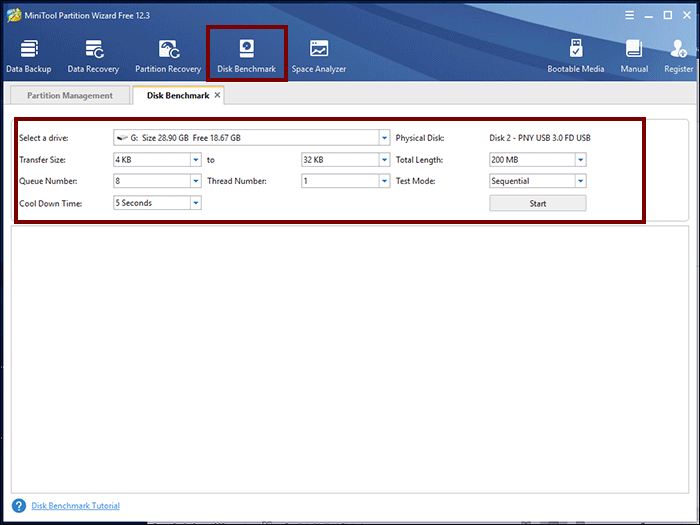Start the disk benchmark
The width and height of the screenshot is (700, 525).
[538, 203]
